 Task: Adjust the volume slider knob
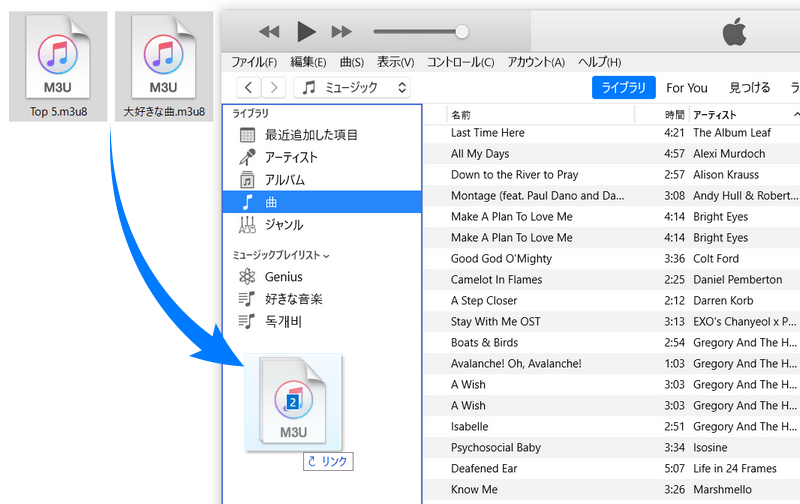461,32
